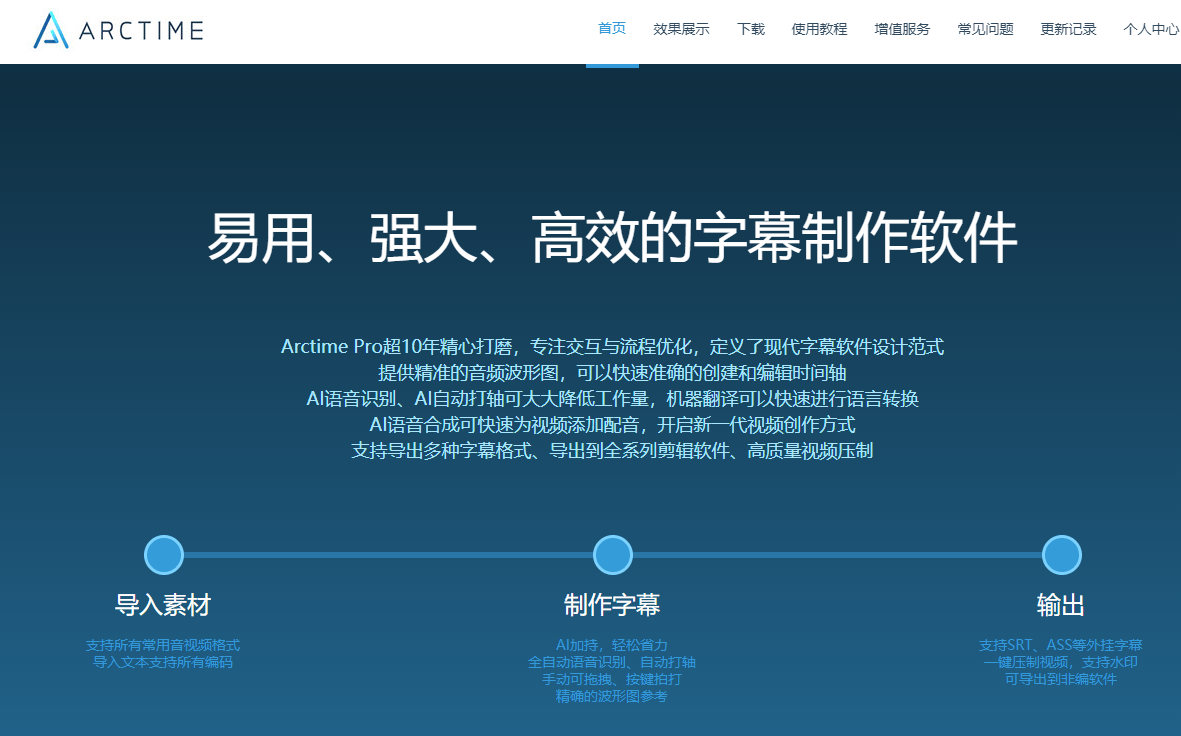
Task: Click the 制作字幕 step circle
Action: (x=612, y=555)
